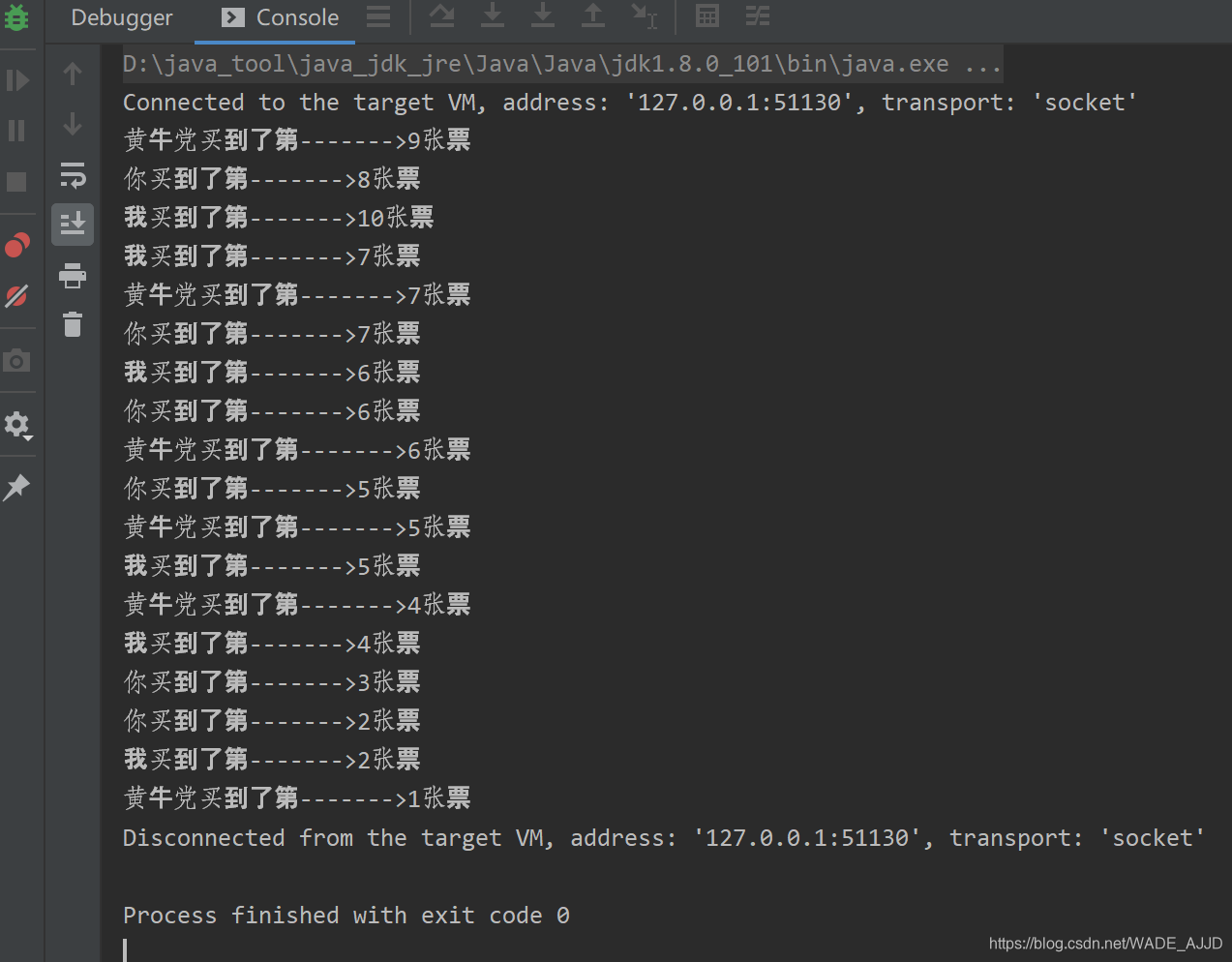This screenshot has height=962, width=1232.
Task: Click the Force Step Into icon
Action: point(543,15)
